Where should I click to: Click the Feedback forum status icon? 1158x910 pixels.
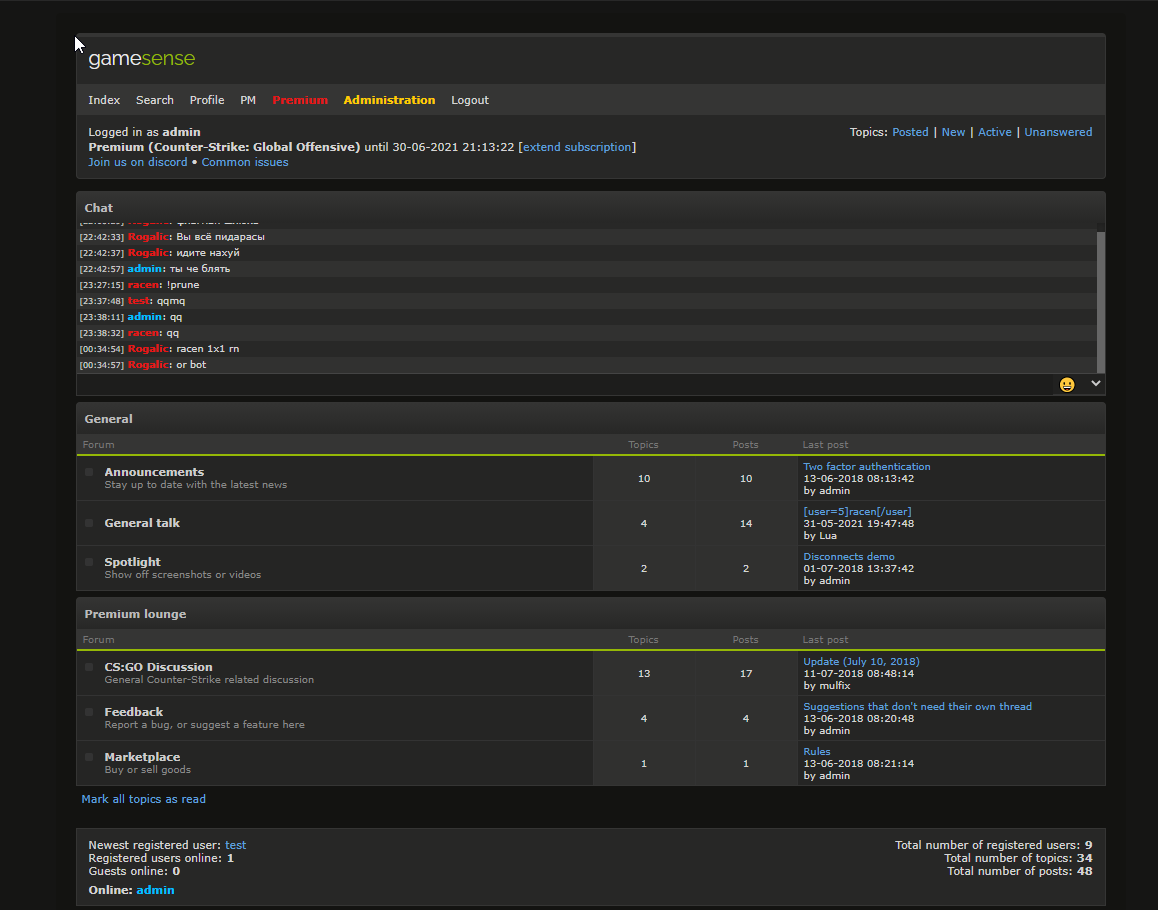[x=89, y=712]
